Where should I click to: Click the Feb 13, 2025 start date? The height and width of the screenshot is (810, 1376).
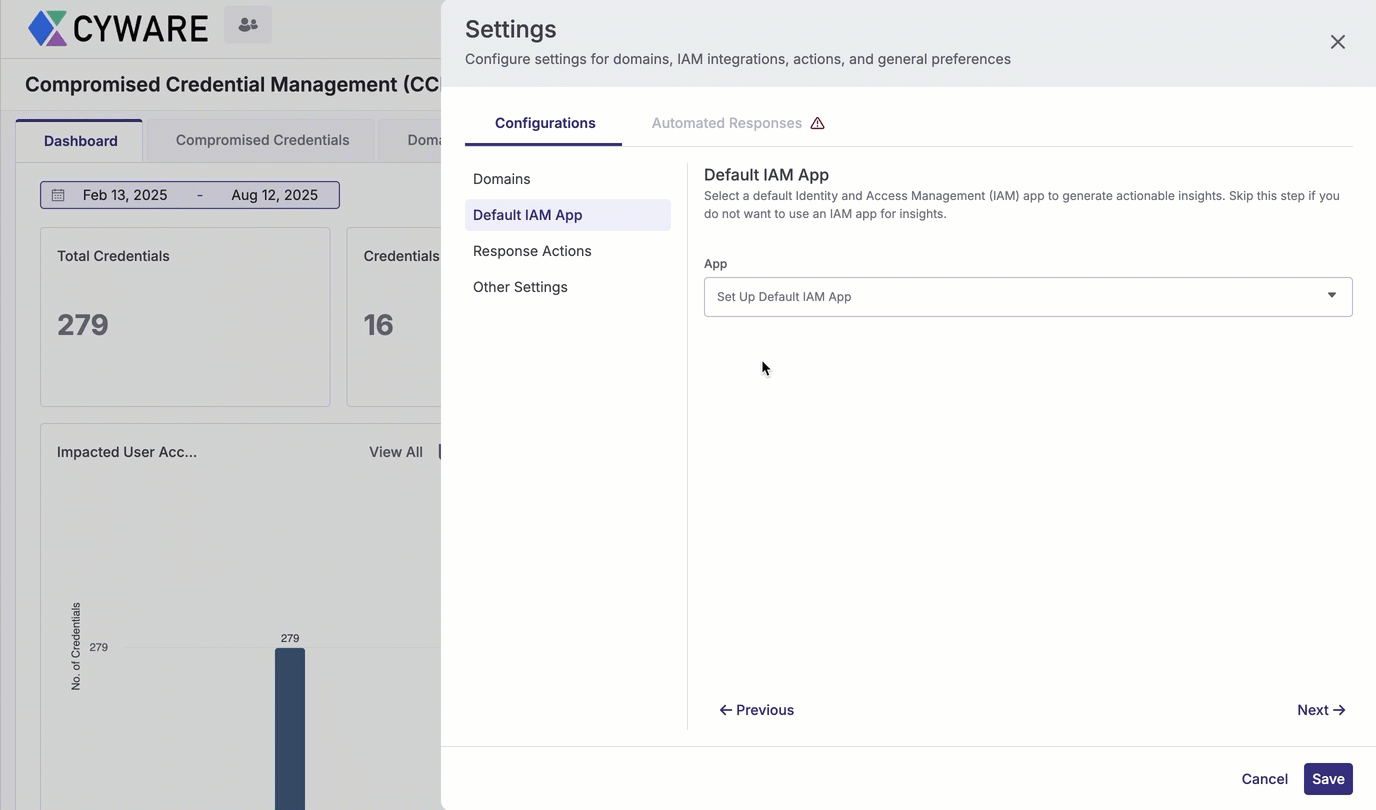click(125, 195)
